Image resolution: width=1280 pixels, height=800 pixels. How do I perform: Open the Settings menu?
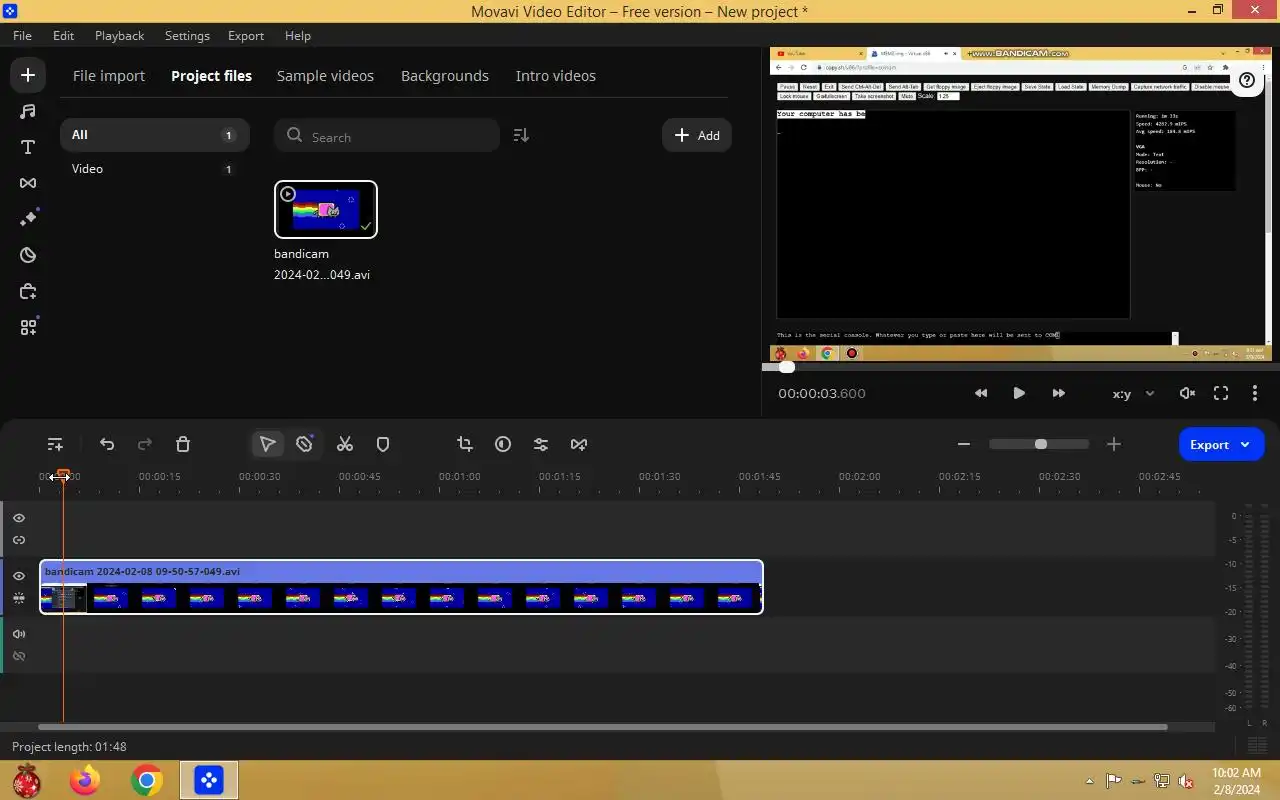(187, 35)
